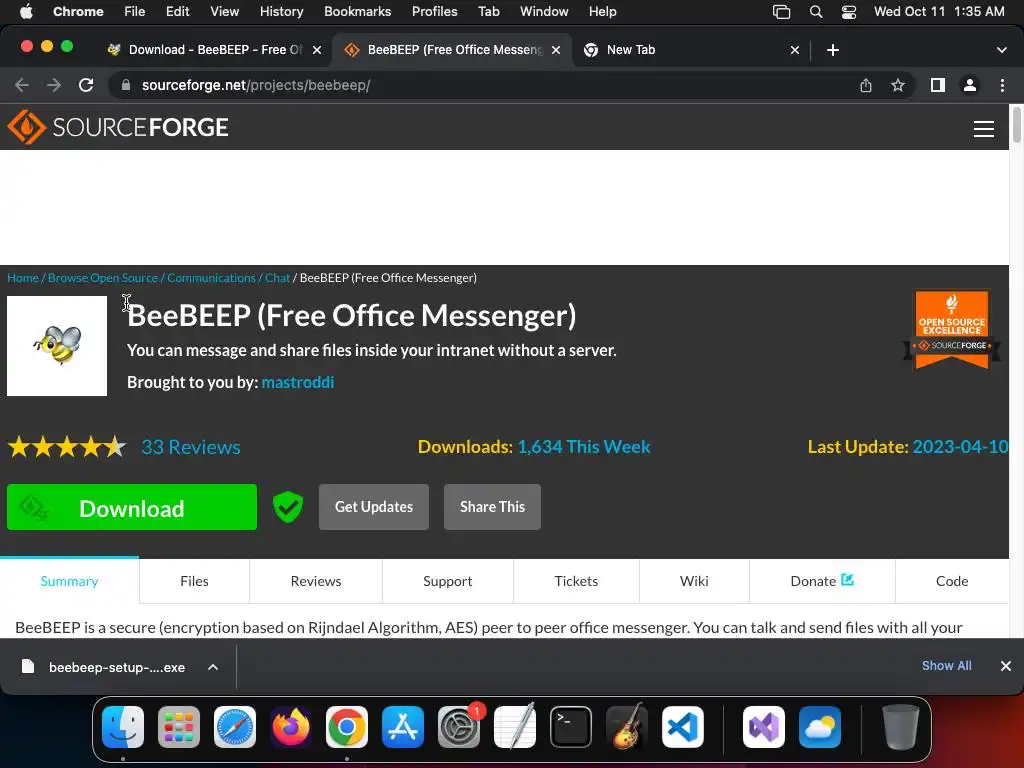Open the SourceForge hamburger menu
The width and height of the screenshot is (1024, 768).
[984, 129]
